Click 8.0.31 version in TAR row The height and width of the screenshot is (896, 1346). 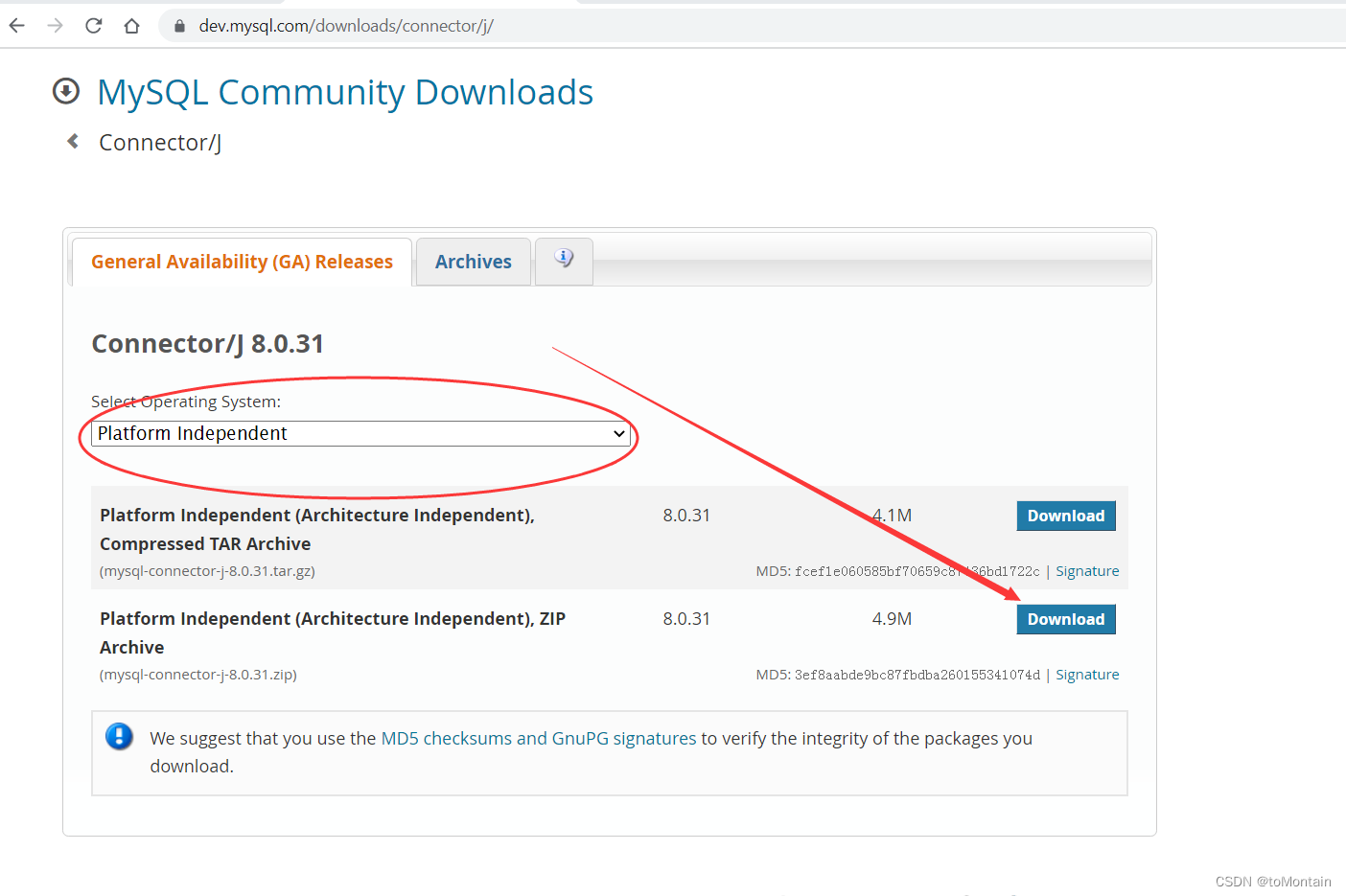pyautogui.click(x=686, y=516)
